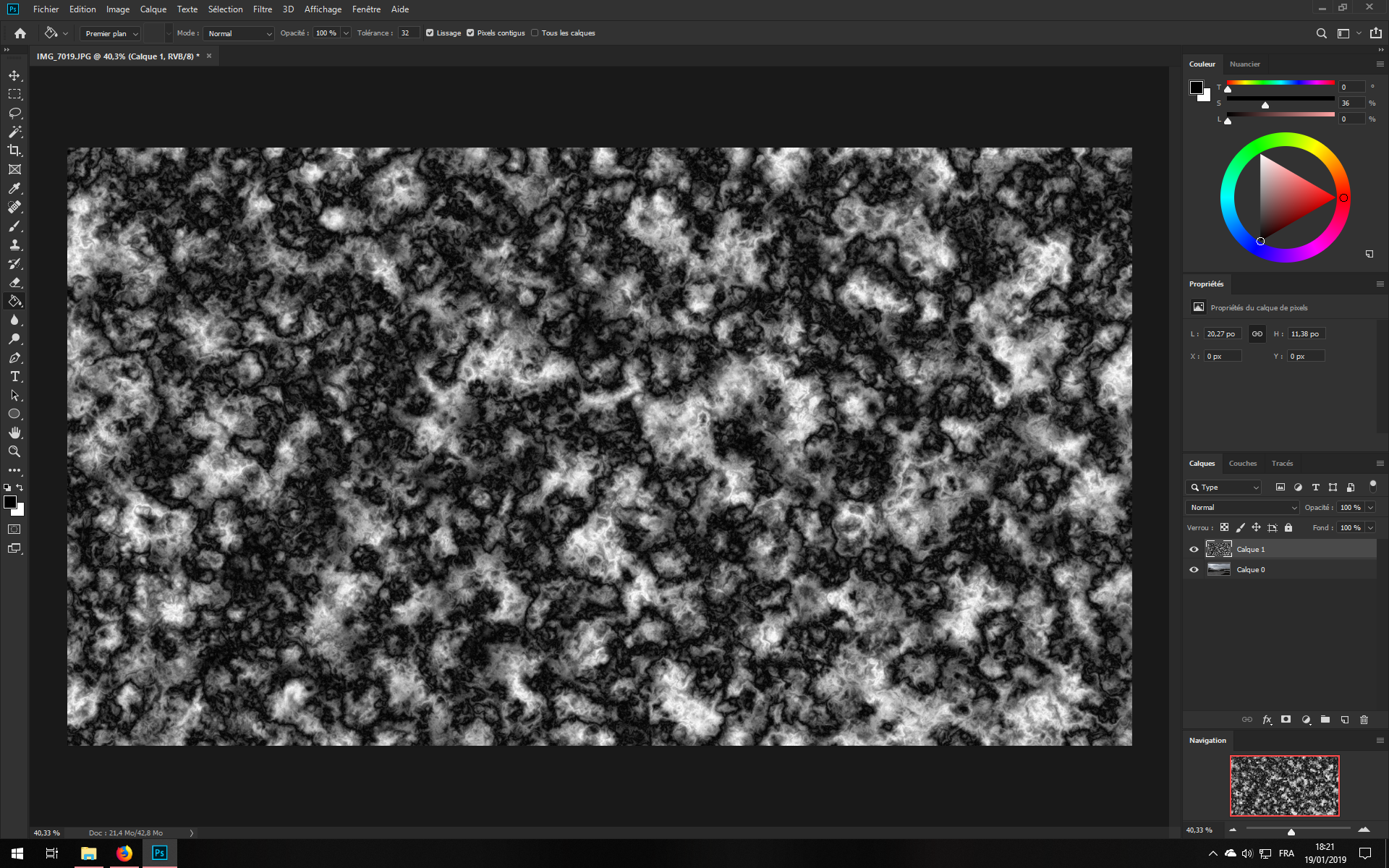Switch to the Couches tab
Image resolution: width=1389 pixels, height=868 pixels.
coord(1242,464)
